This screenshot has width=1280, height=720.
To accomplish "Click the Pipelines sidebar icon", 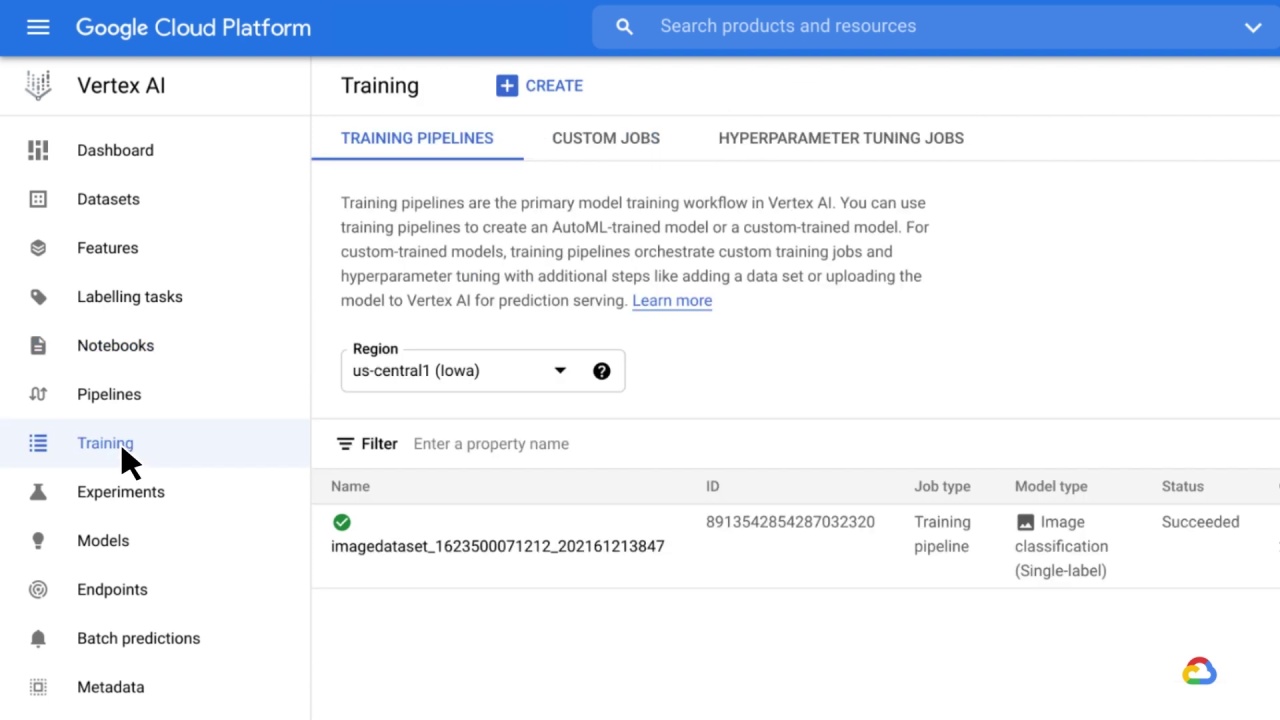I will (x=38, y=394).
